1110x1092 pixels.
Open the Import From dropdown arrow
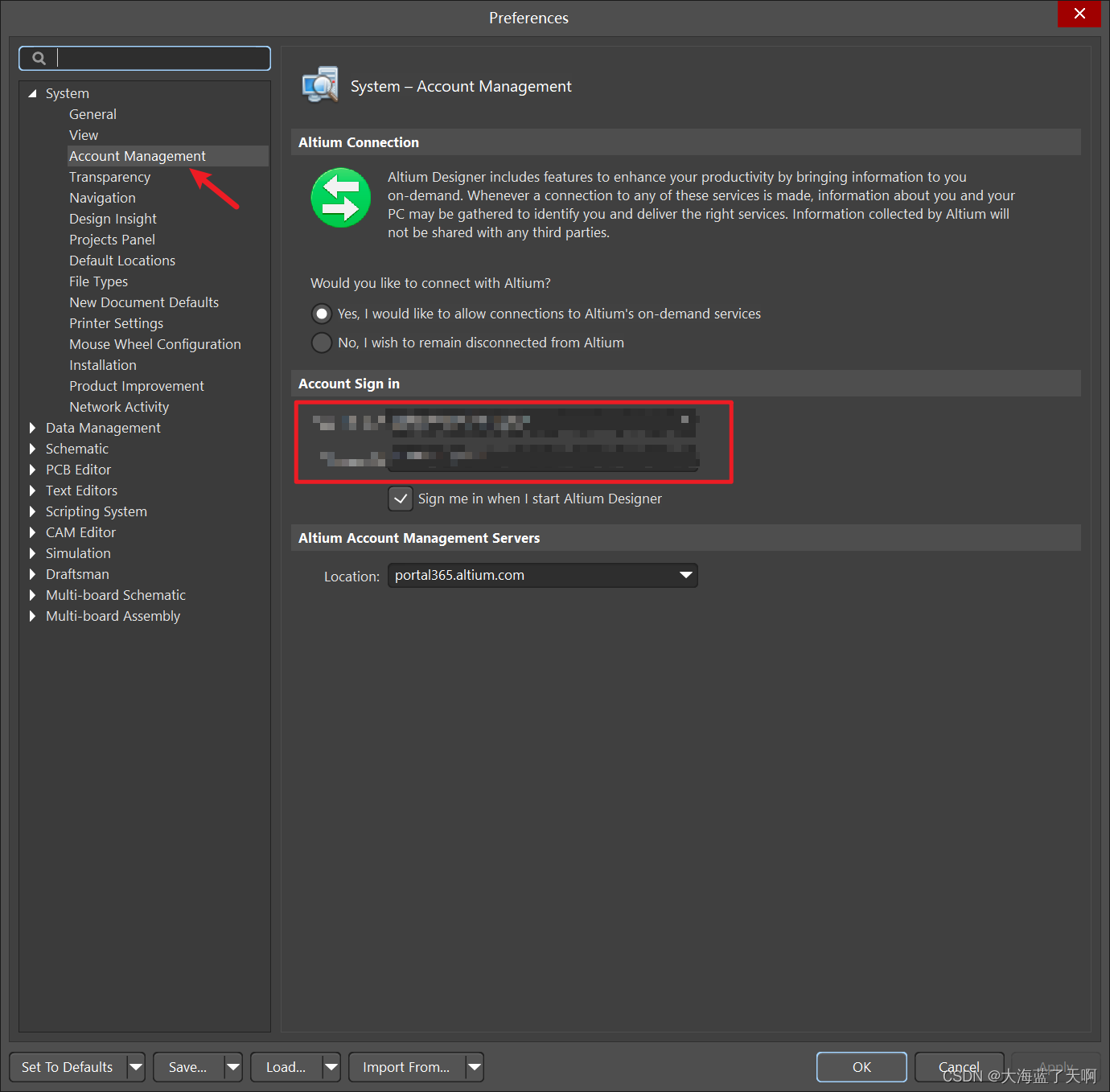click(475, 1067)
